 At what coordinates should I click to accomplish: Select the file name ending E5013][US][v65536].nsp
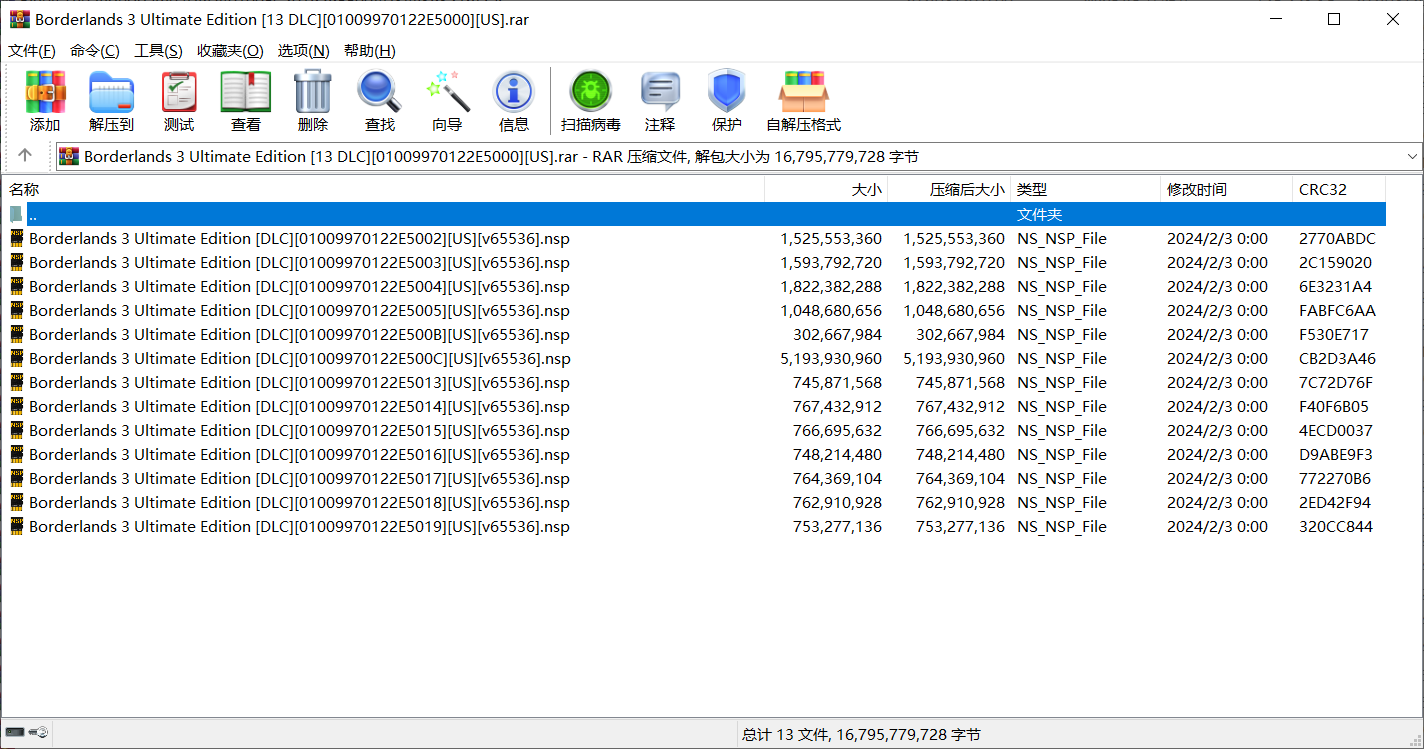[x=299, y=382]
